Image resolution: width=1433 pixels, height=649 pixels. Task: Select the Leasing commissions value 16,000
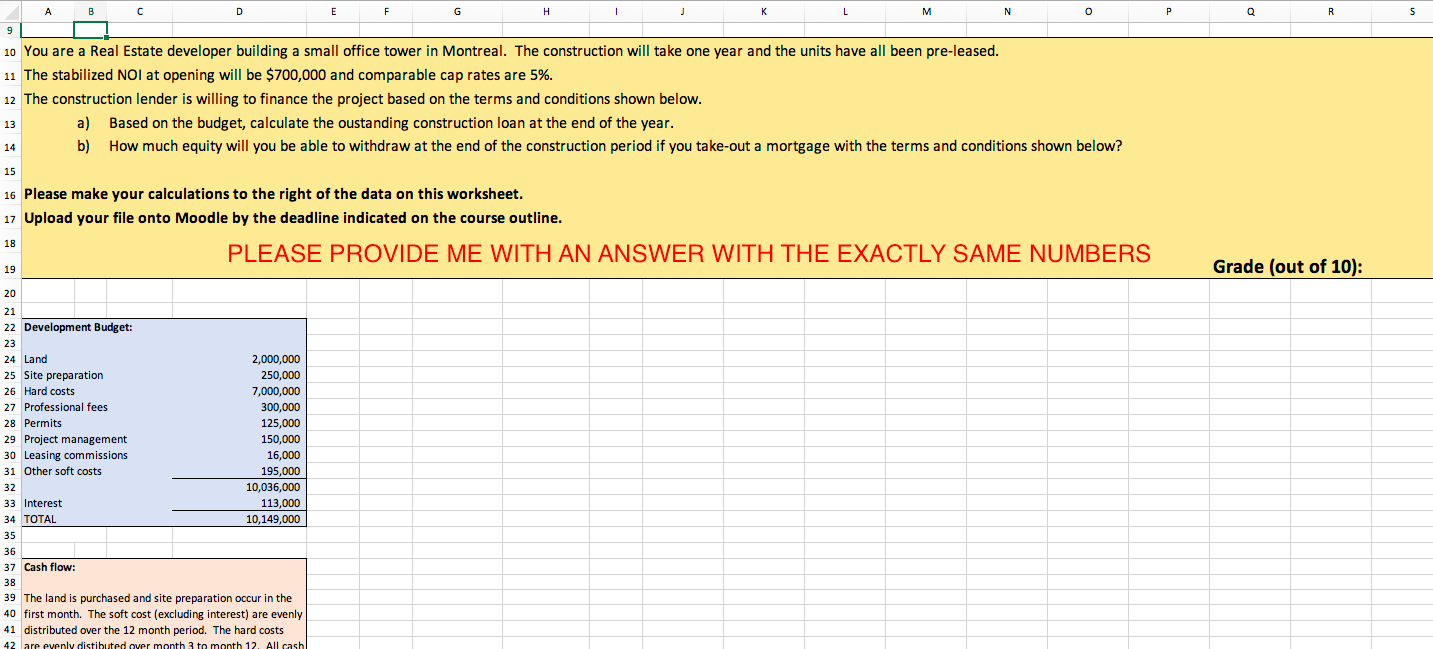[x=283, y=455]
